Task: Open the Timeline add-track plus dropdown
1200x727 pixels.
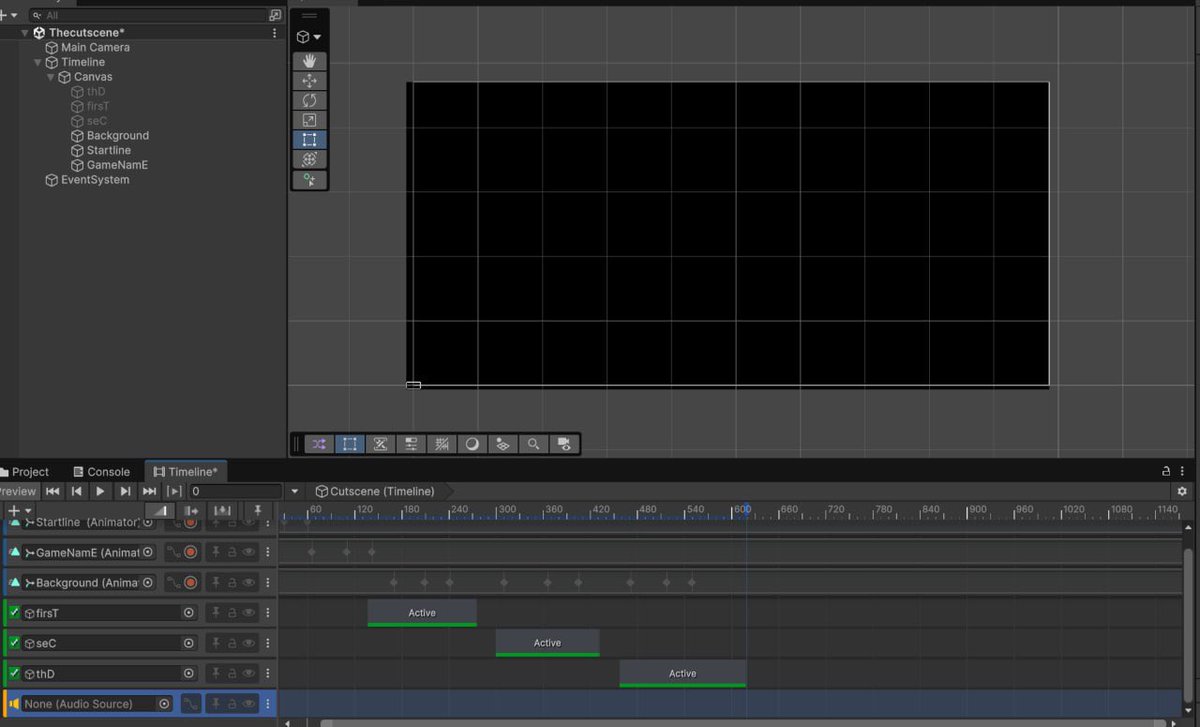Action: 19,511
